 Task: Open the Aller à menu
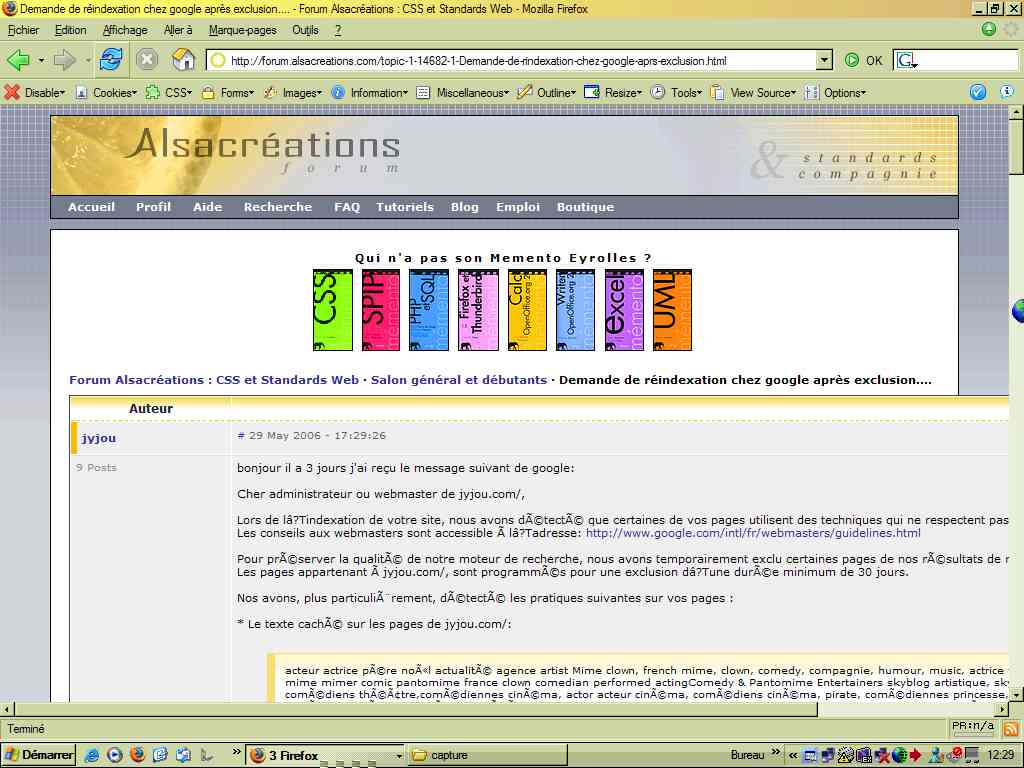[x=178, y=30]
